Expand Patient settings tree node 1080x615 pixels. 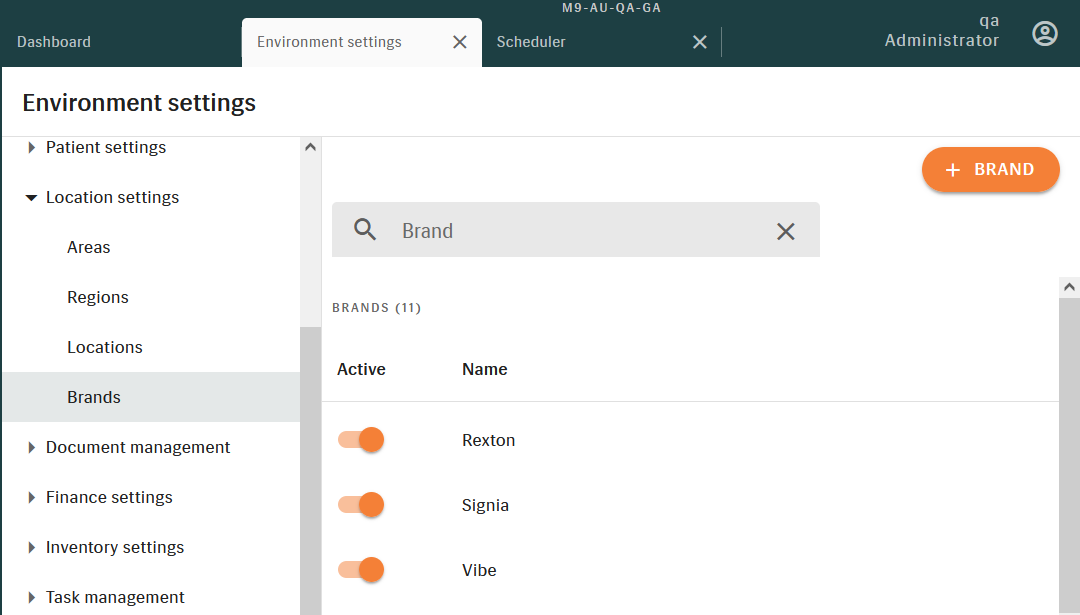(x=31, y=147)
